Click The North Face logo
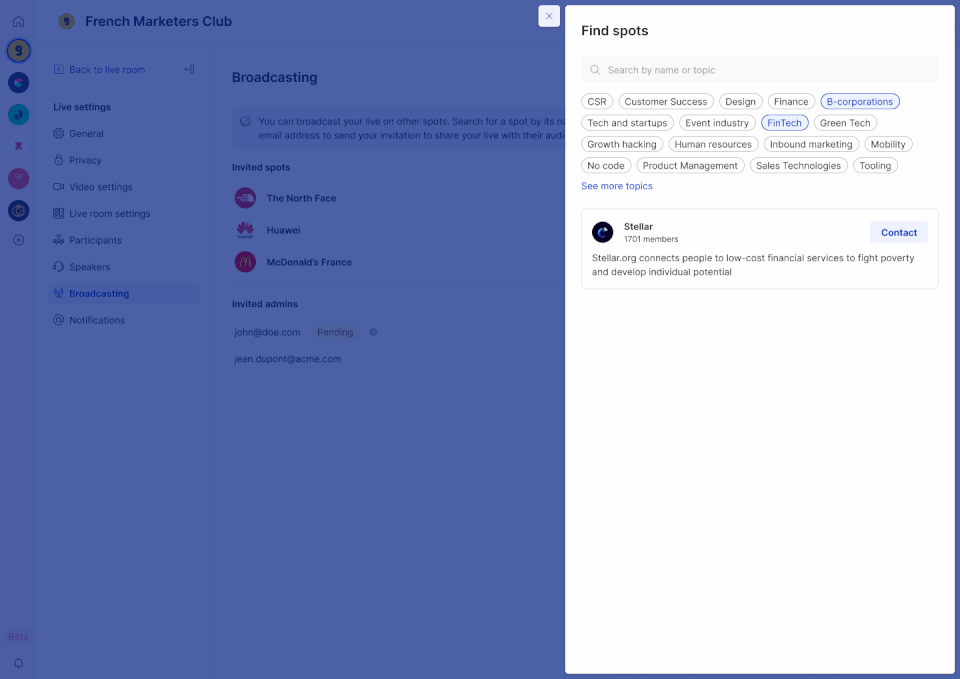The width and height of the screenshot is (960, 679). [x=246, y=198]
